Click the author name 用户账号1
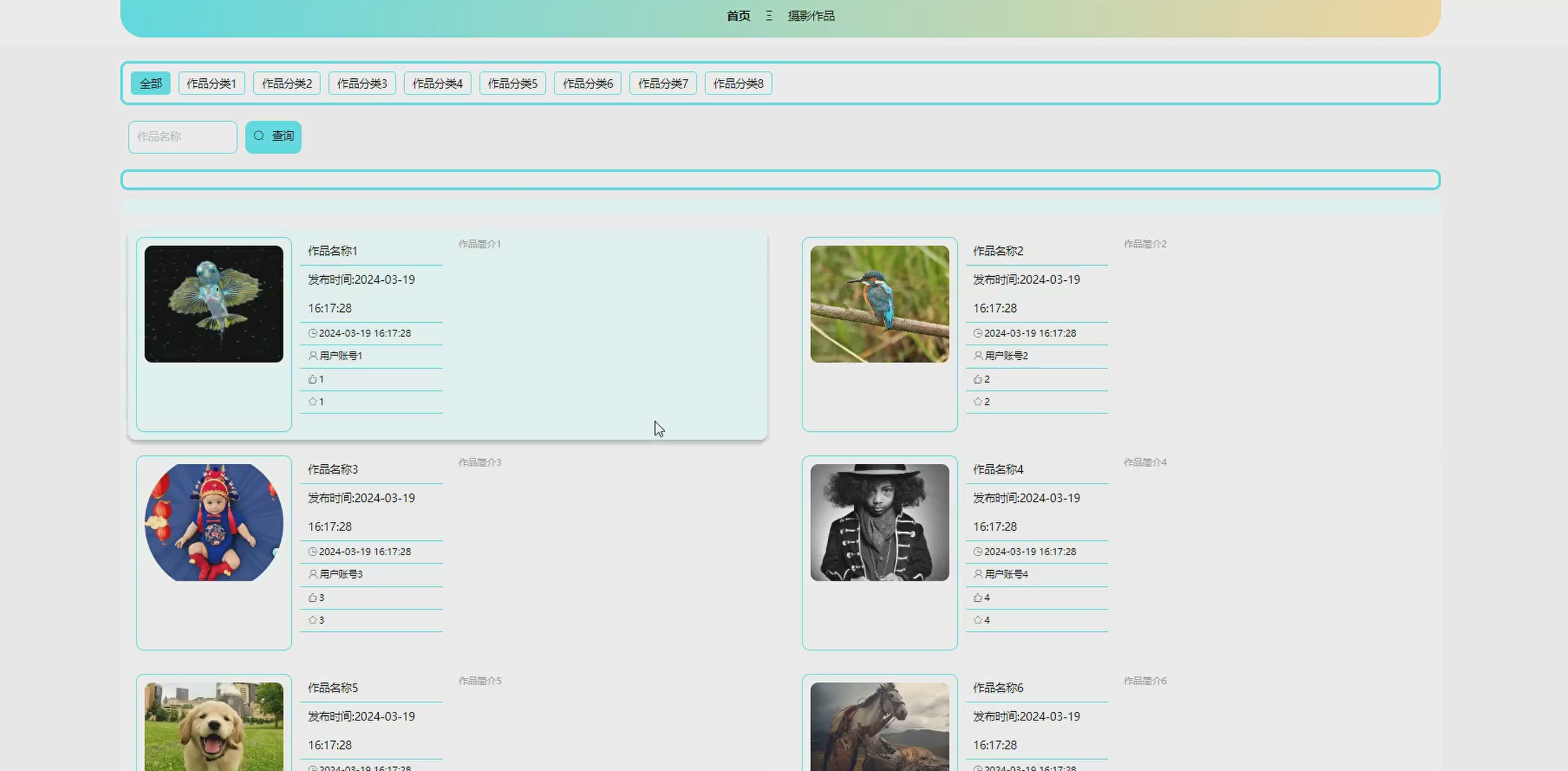The width and height of the screenshot is (1568, 771). (341, 356)
